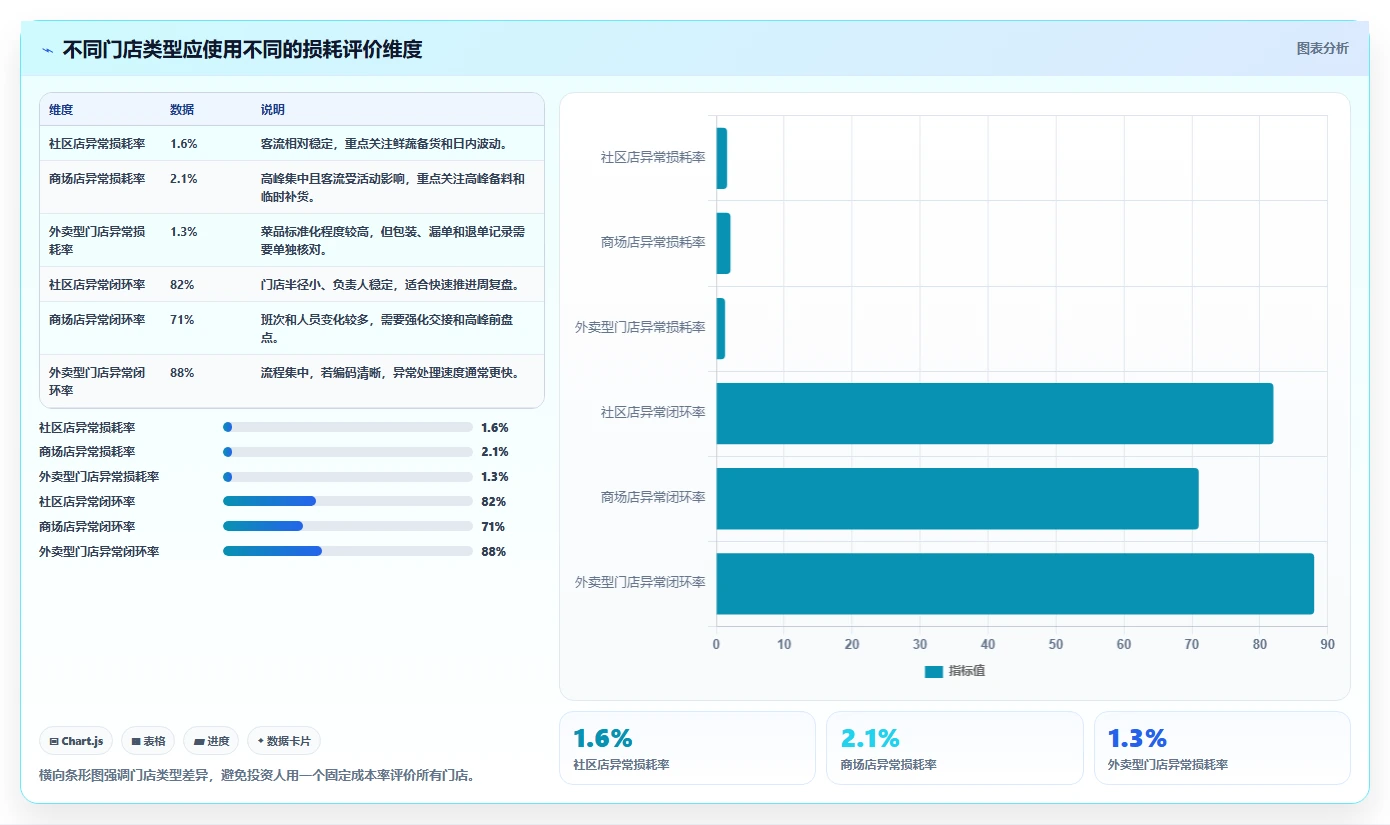The height and width of the screenshot is (825, 1390).
Task: Click the 商场店异常闭环率 progress bar fill
Action: click(x=263, y=526)
